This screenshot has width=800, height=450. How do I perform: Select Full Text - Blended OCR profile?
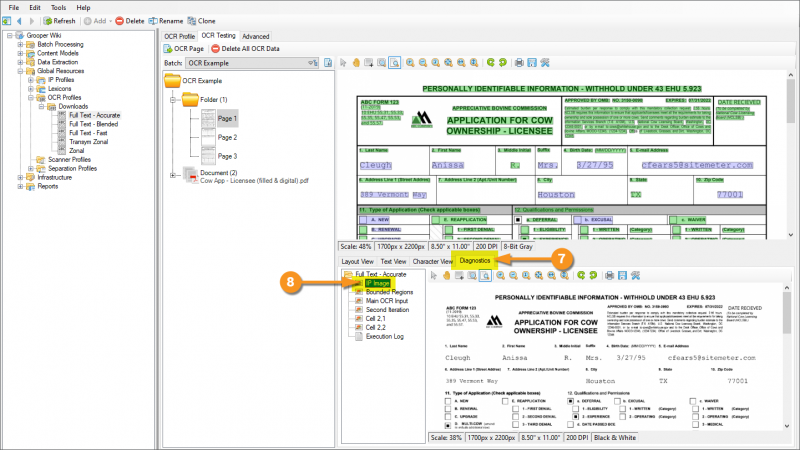coord(95,123)
